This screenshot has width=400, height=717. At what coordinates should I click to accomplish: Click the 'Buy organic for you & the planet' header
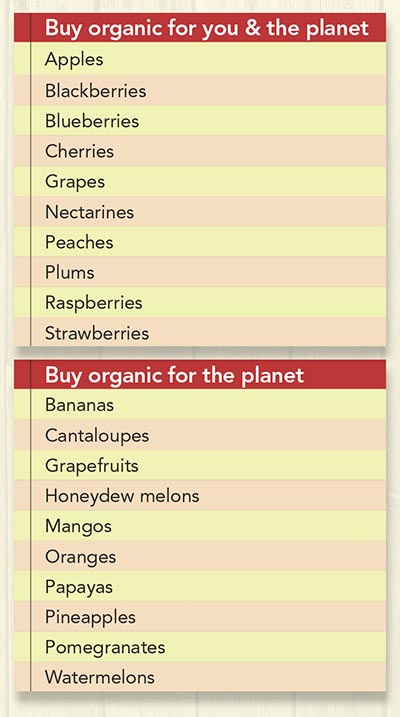point(200,28)
